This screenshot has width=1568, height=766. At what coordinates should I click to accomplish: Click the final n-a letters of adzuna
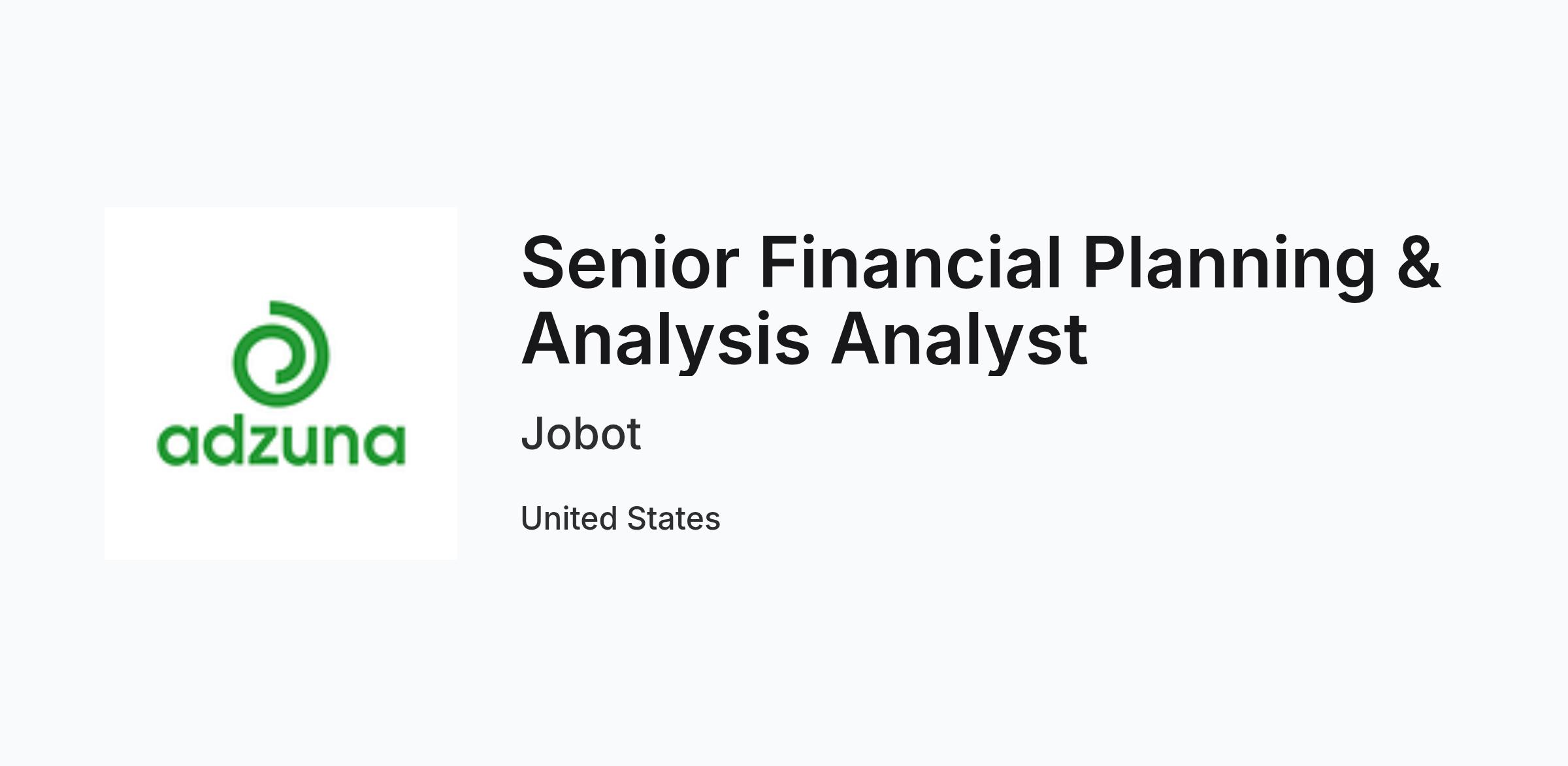pos(368,445)
